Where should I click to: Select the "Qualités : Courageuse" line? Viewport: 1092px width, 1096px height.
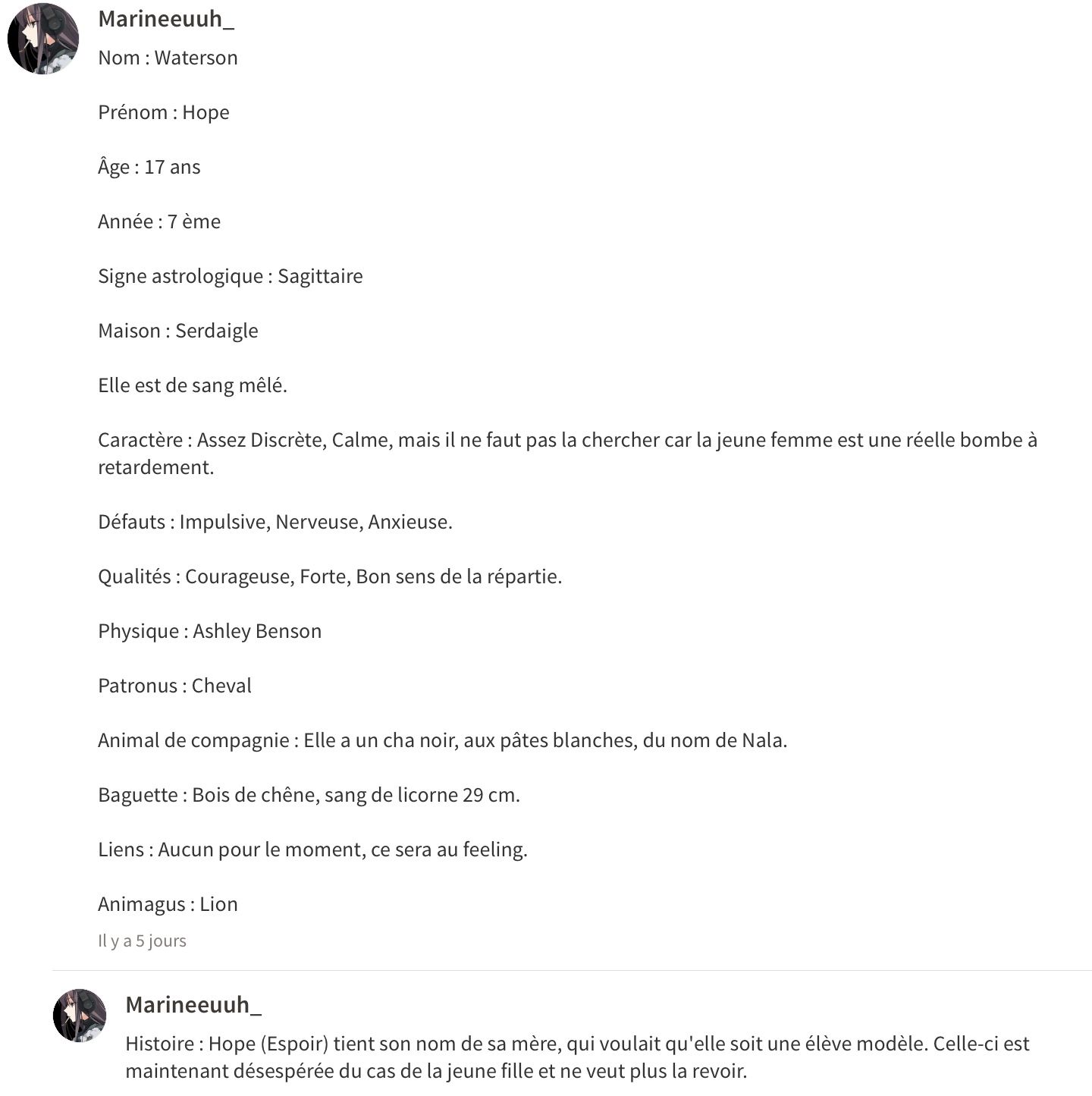330,576
